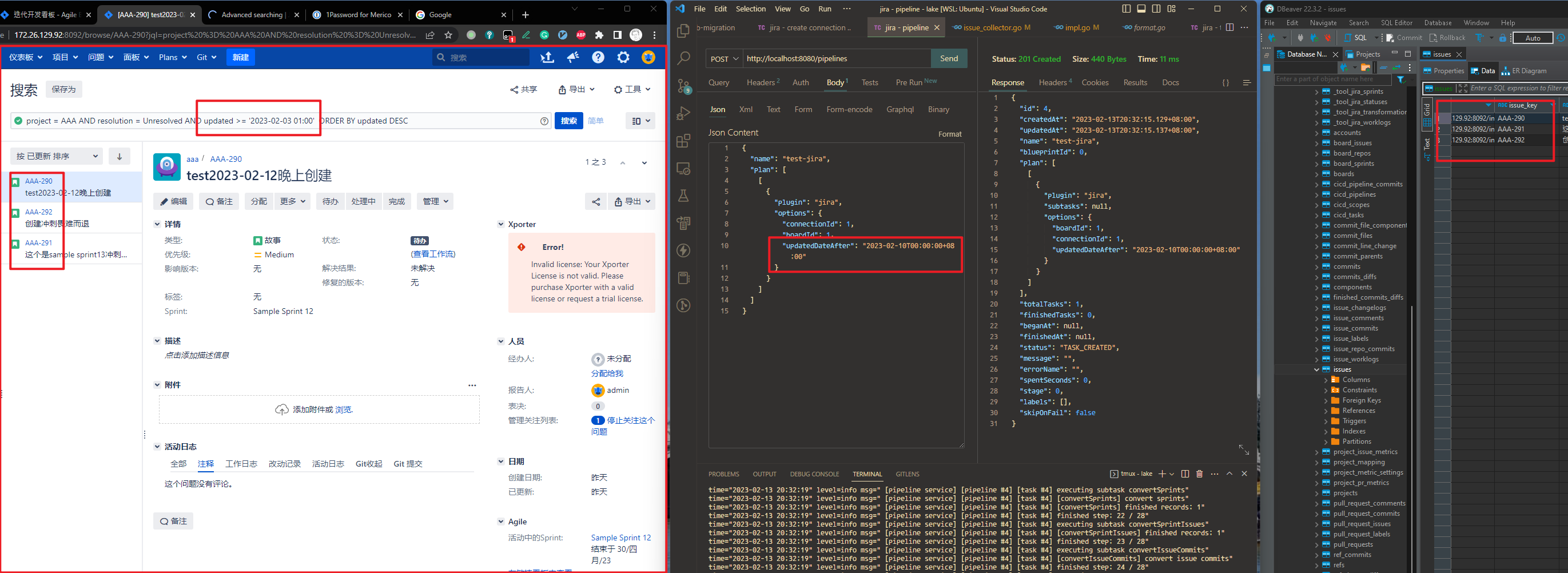The height and width of the screenshot is (573, 1568).
Task: Click DBeaver Disconnect red plug icon
Action: pyautogui.click(x=1328, y=38)
